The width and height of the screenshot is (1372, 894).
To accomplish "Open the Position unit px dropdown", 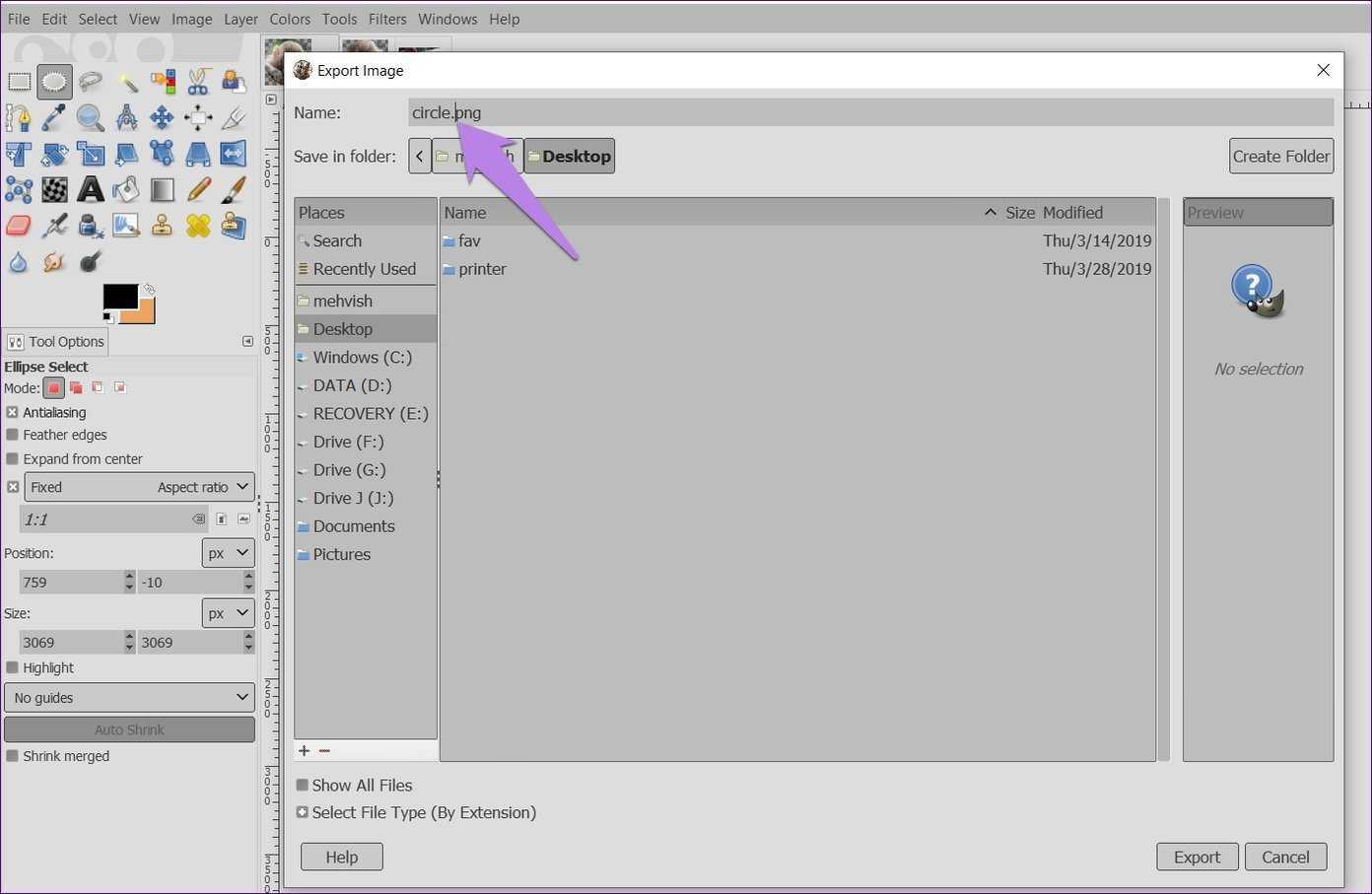I will pyautogui.click(x=229, y=553).
